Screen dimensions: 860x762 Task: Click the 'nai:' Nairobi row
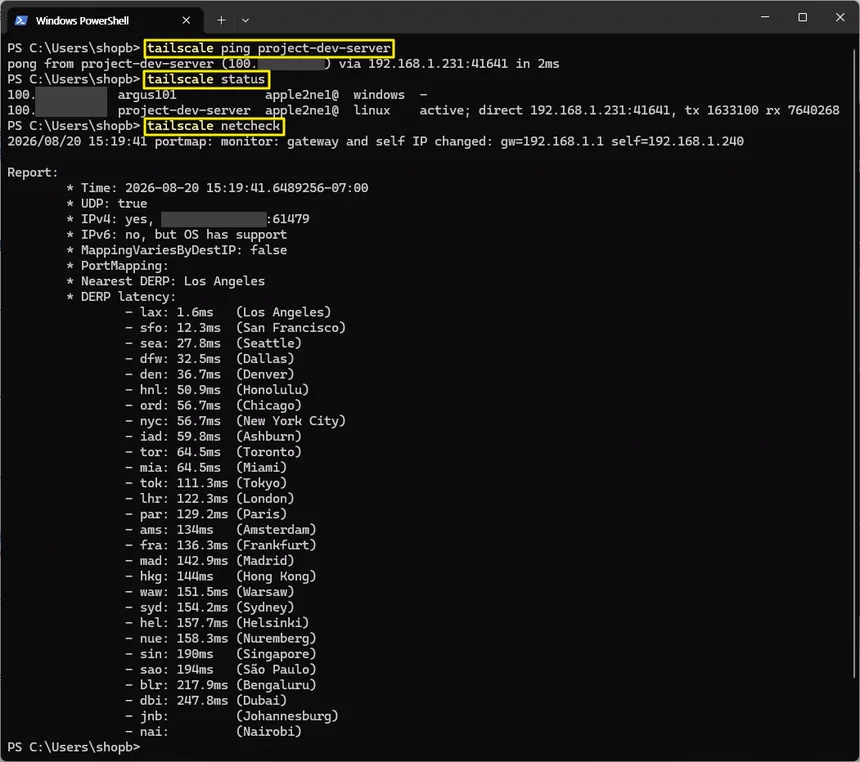213,732
